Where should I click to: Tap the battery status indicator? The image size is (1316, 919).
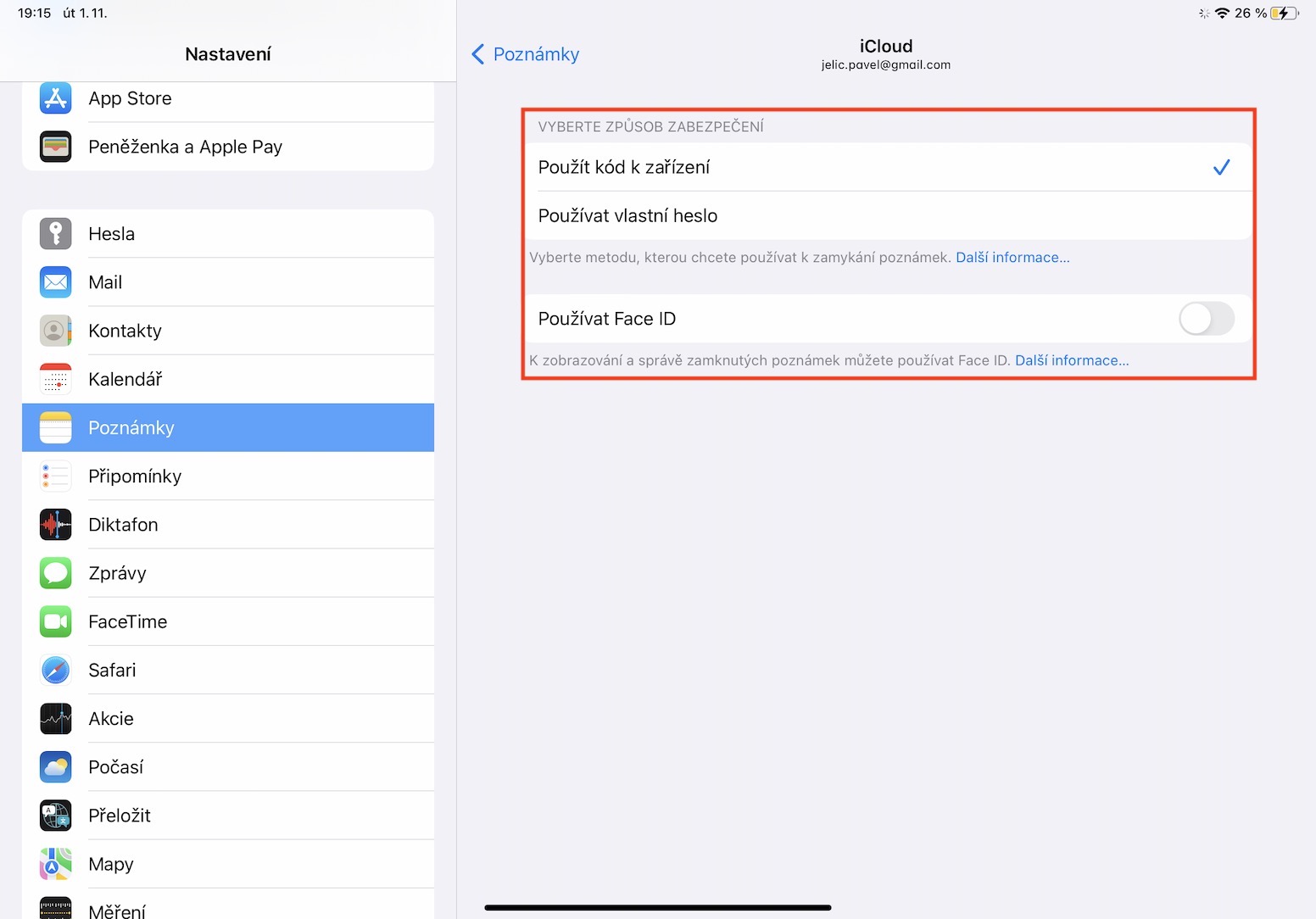[1284, 13]
